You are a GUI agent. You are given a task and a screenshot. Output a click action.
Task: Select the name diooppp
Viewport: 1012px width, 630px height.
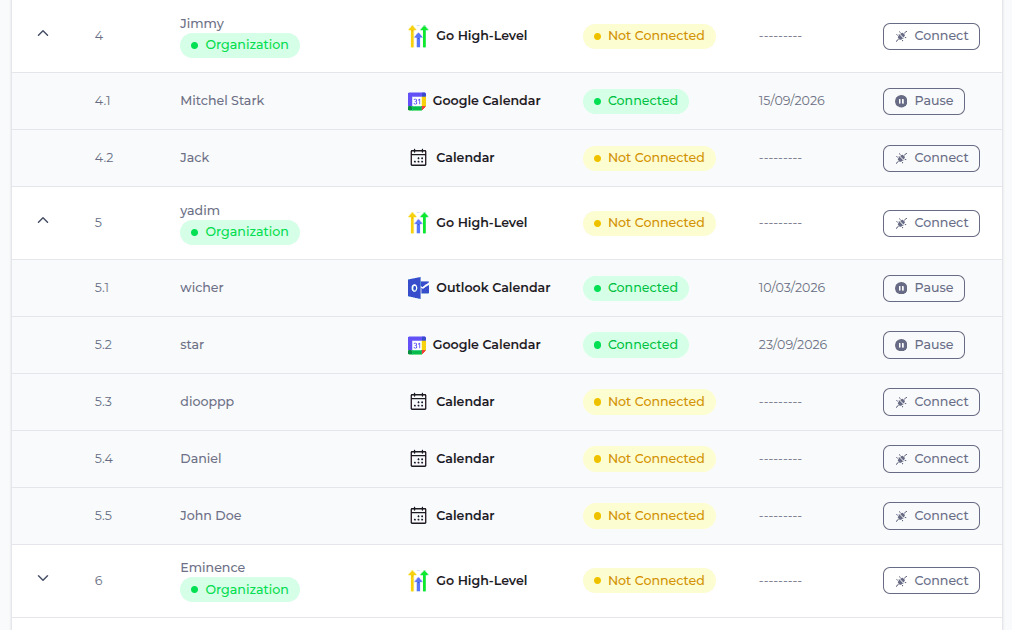tap(207, 402)
